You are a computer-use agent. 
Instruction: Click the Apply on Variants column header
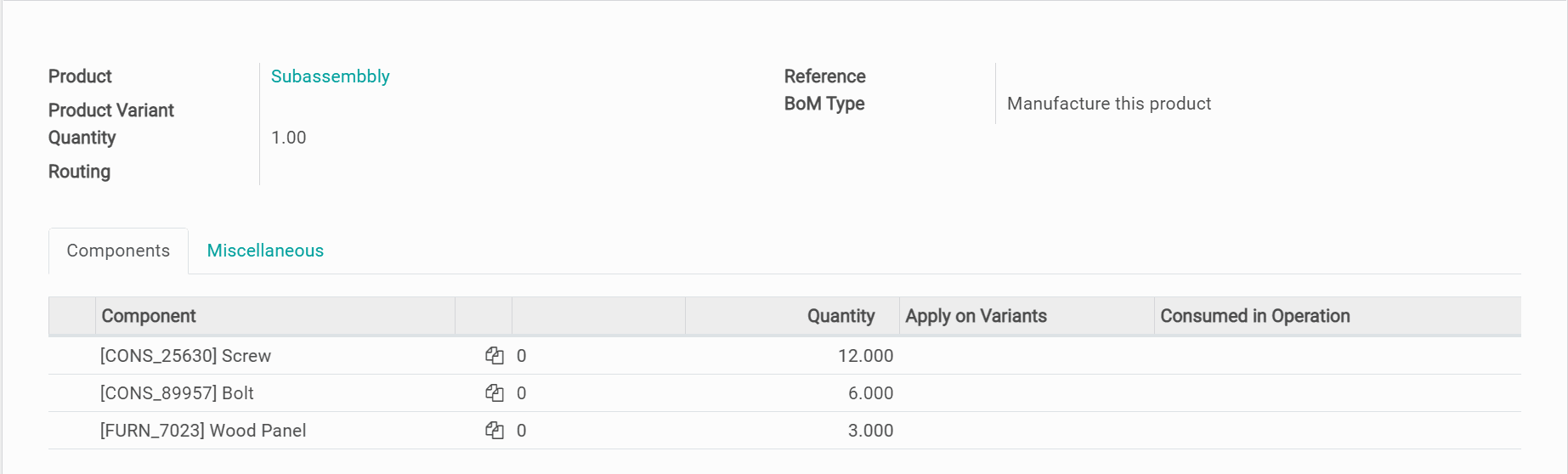(x=976, y=316)
